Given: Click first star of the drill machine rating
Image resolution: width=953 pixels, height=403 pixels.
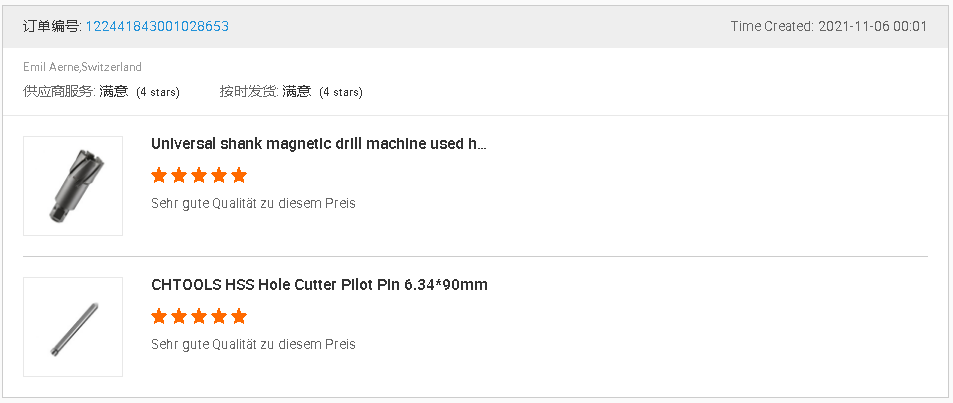Looking at the screenshot, I should (159, 176).
